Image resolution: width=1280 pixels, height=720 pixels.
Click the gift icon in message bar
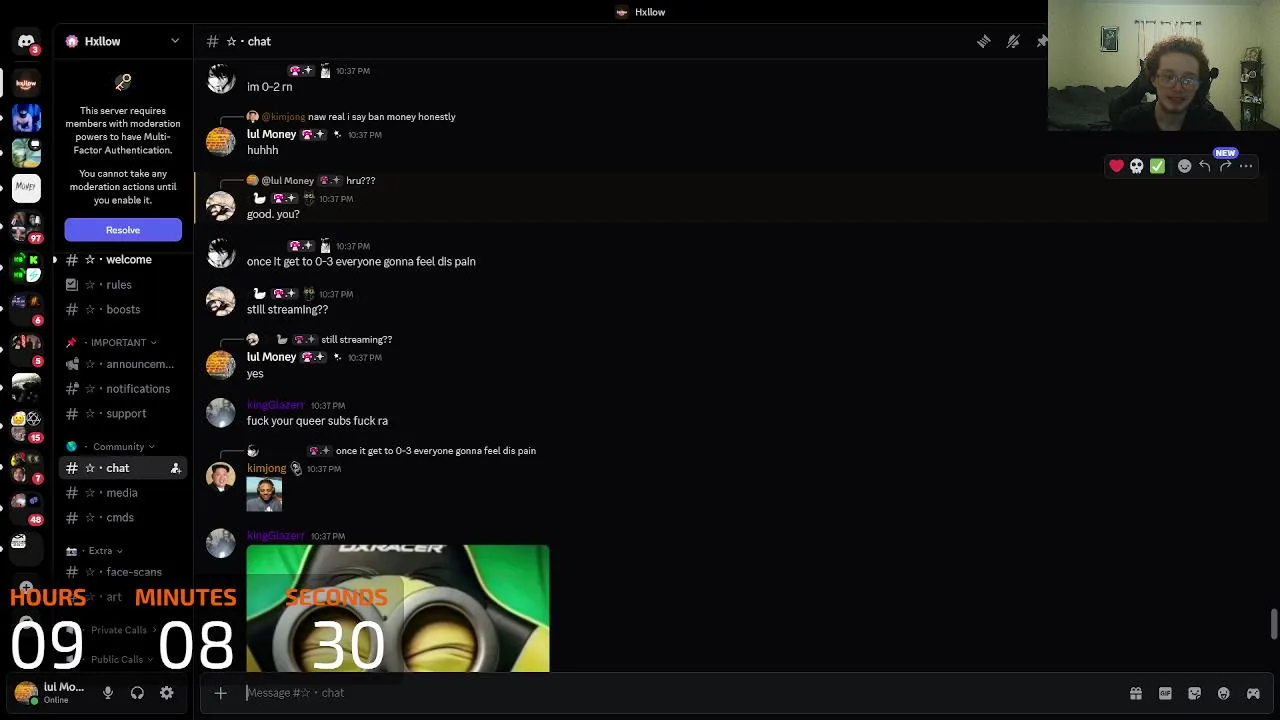point(1136,693)
